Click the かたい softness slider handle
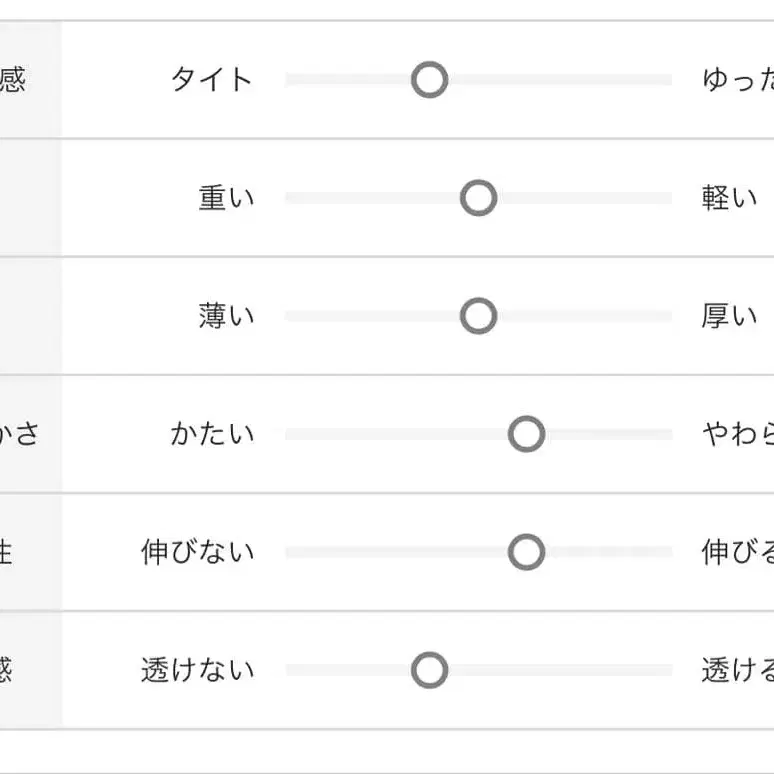 point(526,434)
